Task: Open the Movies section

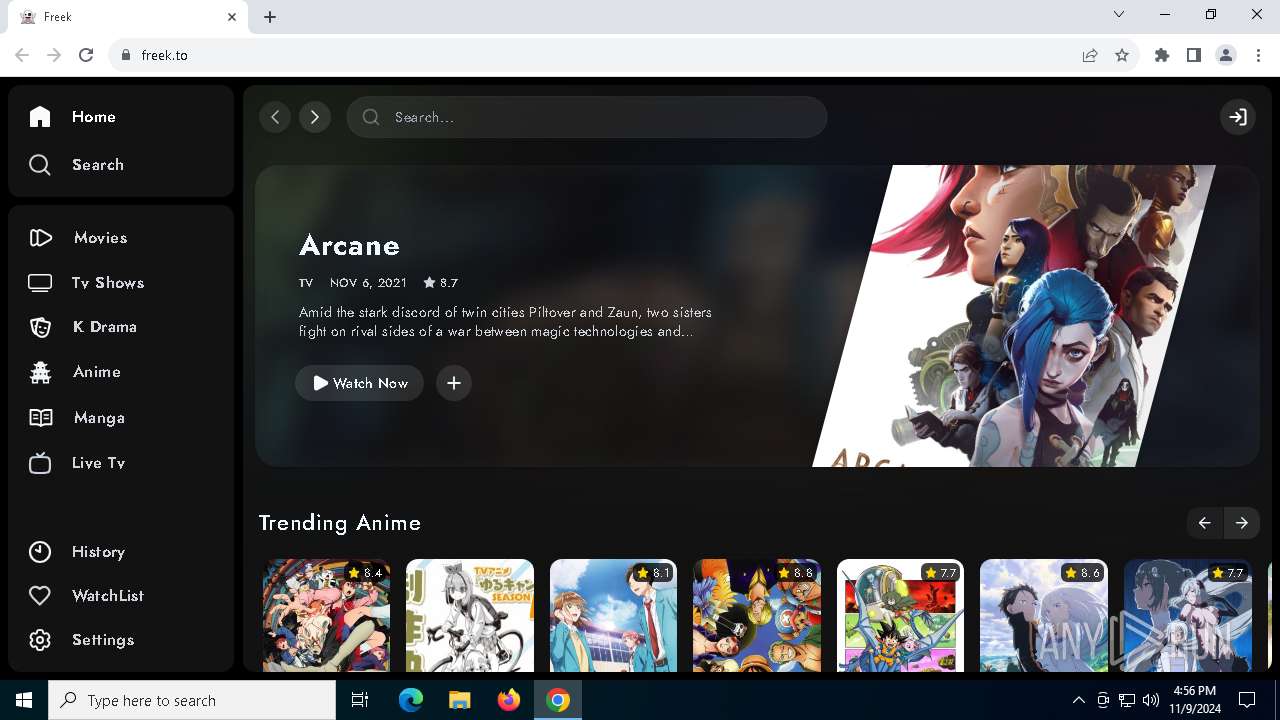Action: [78, 238]
